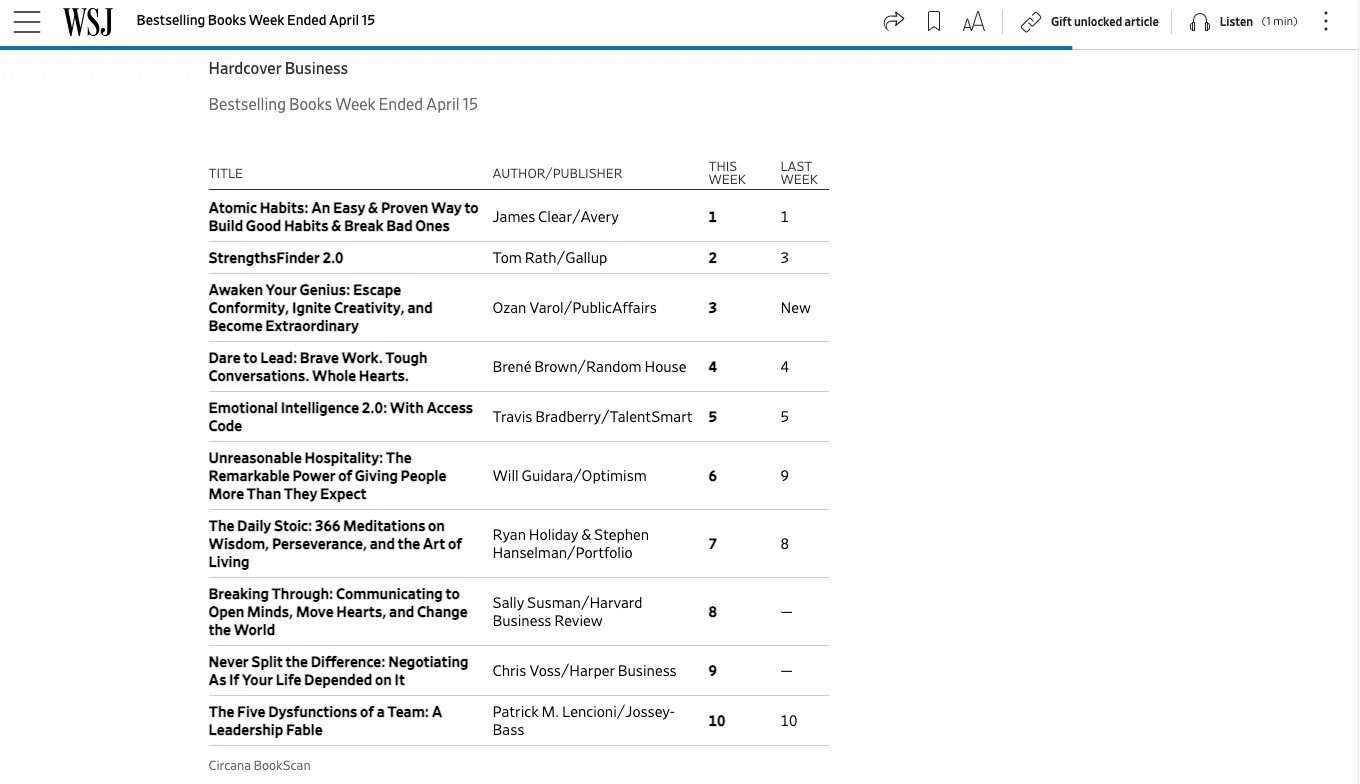Screen dimensions: 1360x784
Task: Select Never Split the Difference title
Action: [338, 671]
